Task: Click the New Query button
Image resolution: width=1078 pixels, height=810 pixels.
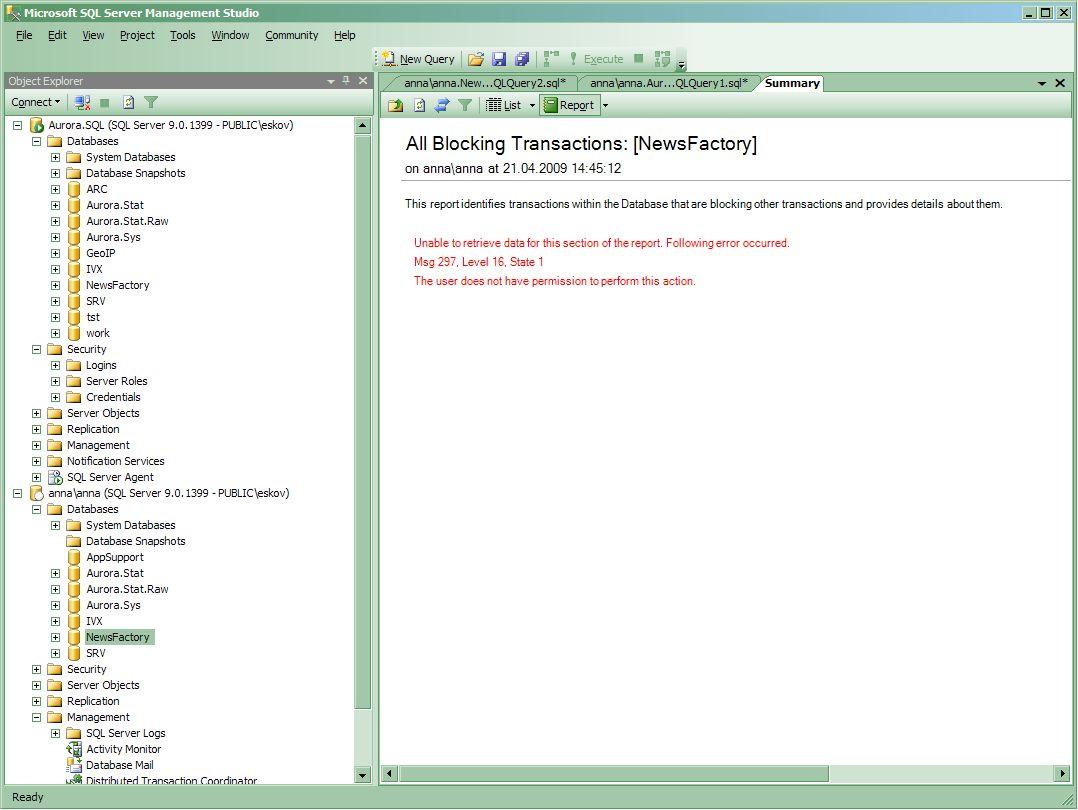Action: [419, 59]
